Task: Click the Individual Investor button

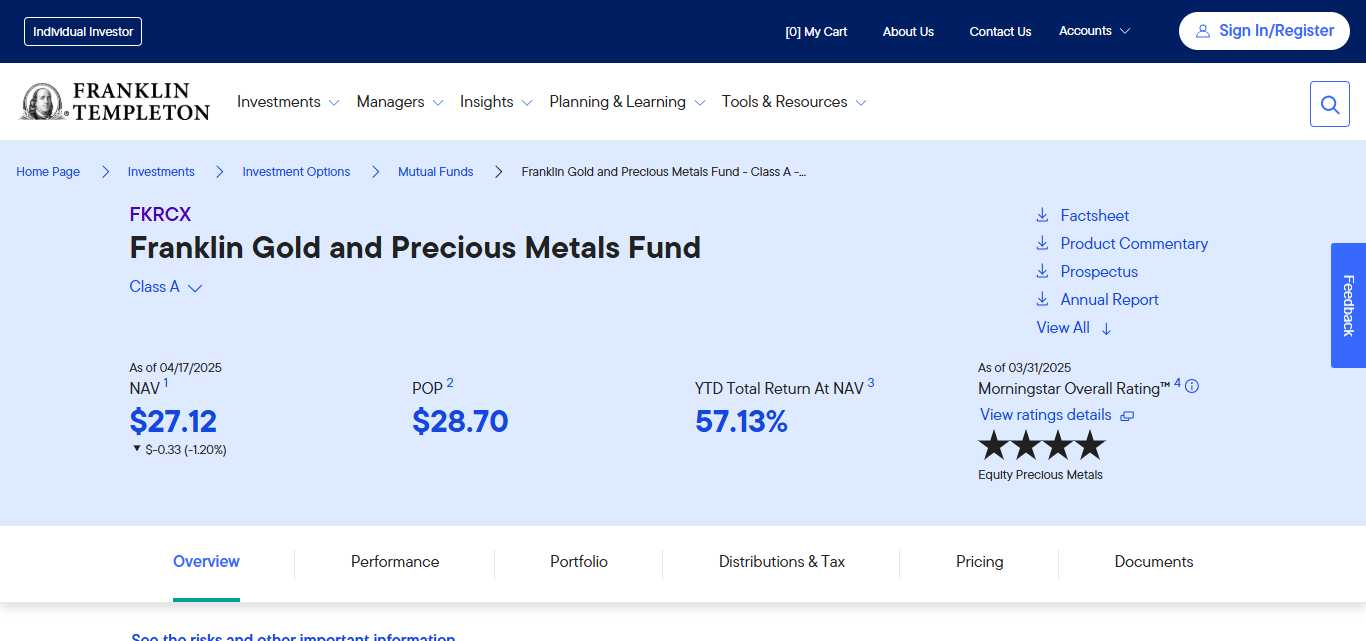Action: point(83,32)
